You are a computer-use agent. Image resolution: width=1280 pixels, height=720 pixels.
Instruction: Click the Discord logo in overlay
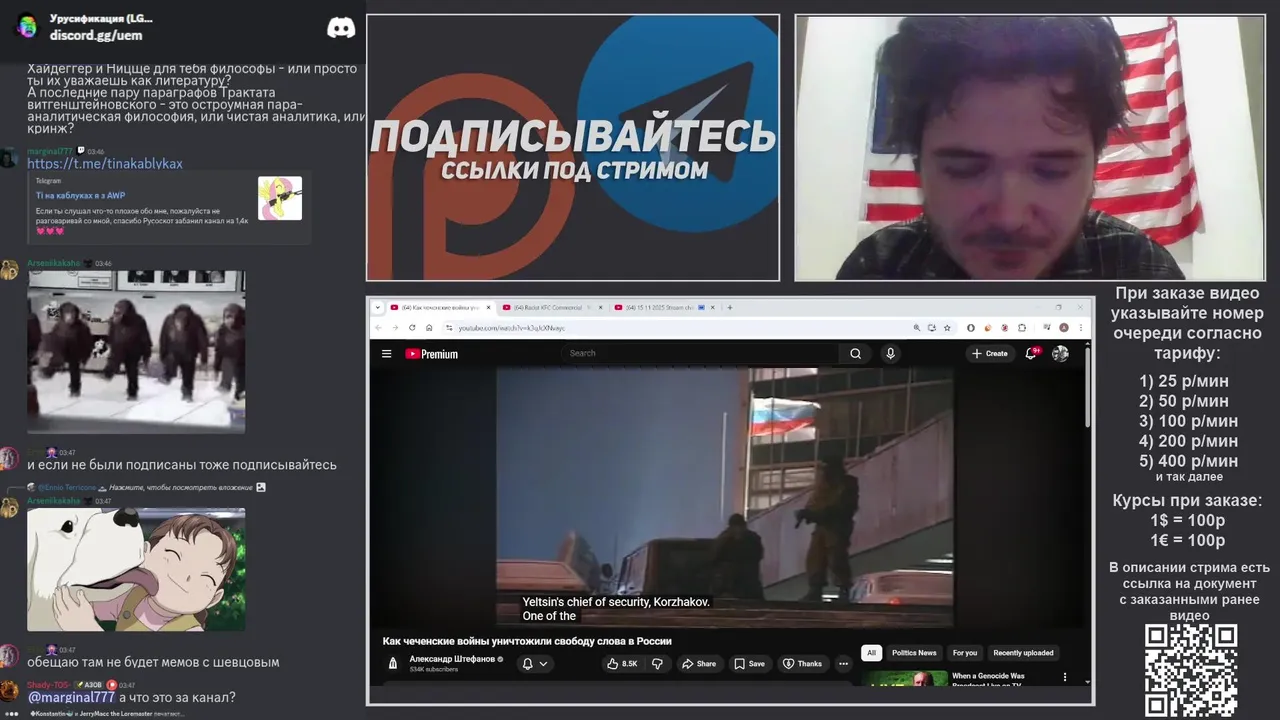(341, 28)
